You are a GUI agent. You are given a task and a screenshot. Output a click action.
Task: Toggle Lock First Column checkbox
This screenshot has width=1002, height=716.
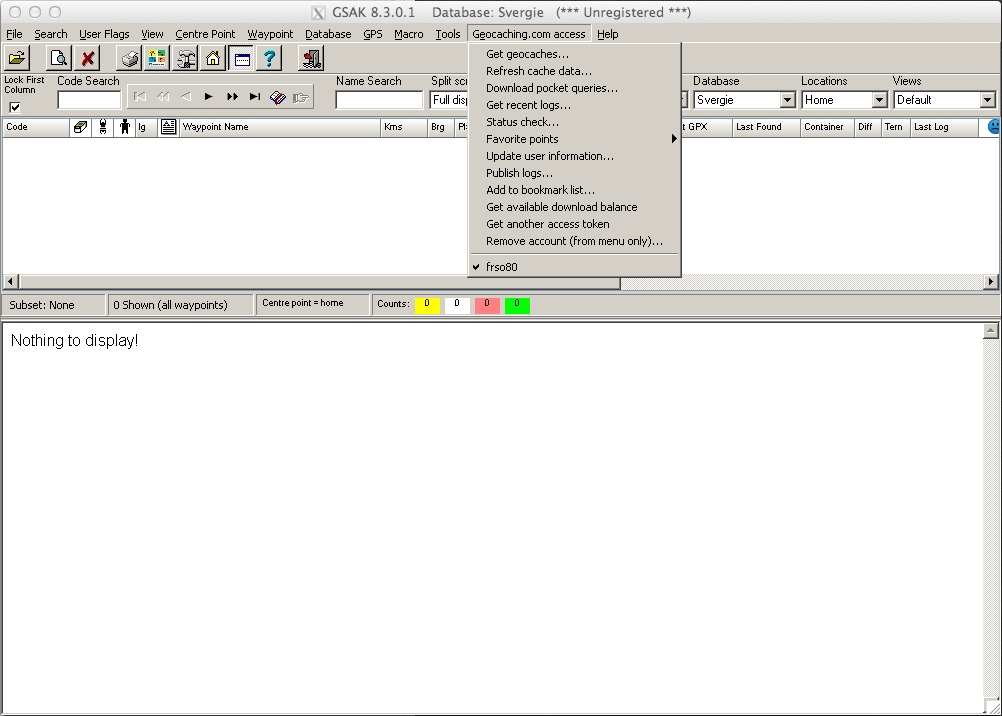15,107
